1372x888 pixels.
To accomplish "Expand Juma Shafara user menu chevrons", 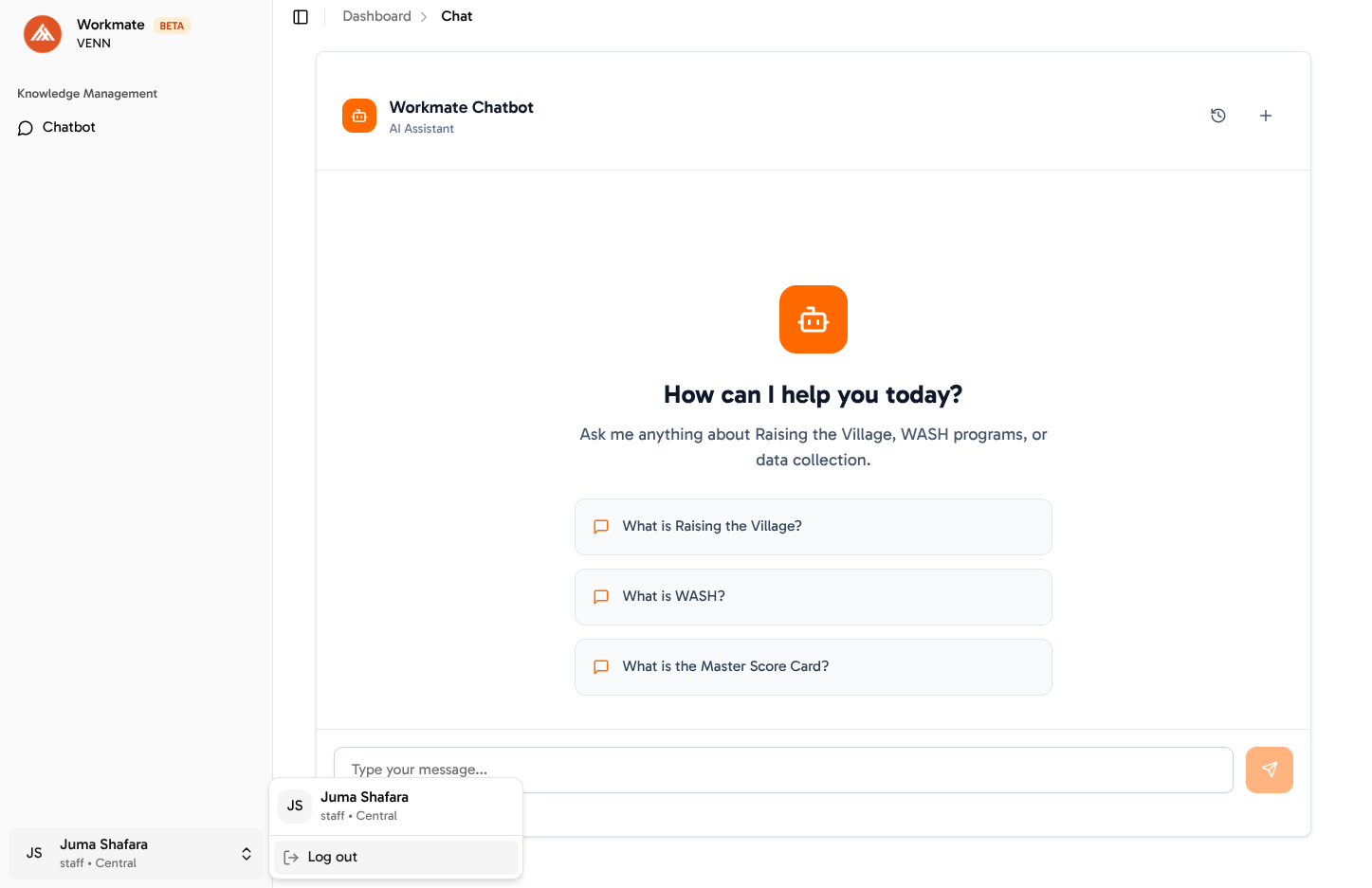I will (x=247, y=854).
